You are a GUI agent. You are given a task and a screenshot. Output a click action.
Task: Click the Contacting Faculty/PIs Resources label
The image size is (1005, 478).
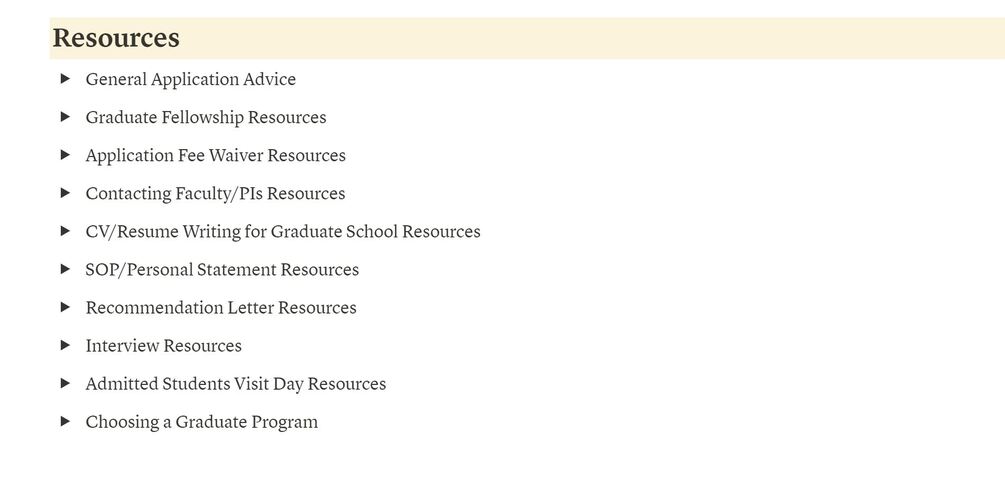pos(215,193)
